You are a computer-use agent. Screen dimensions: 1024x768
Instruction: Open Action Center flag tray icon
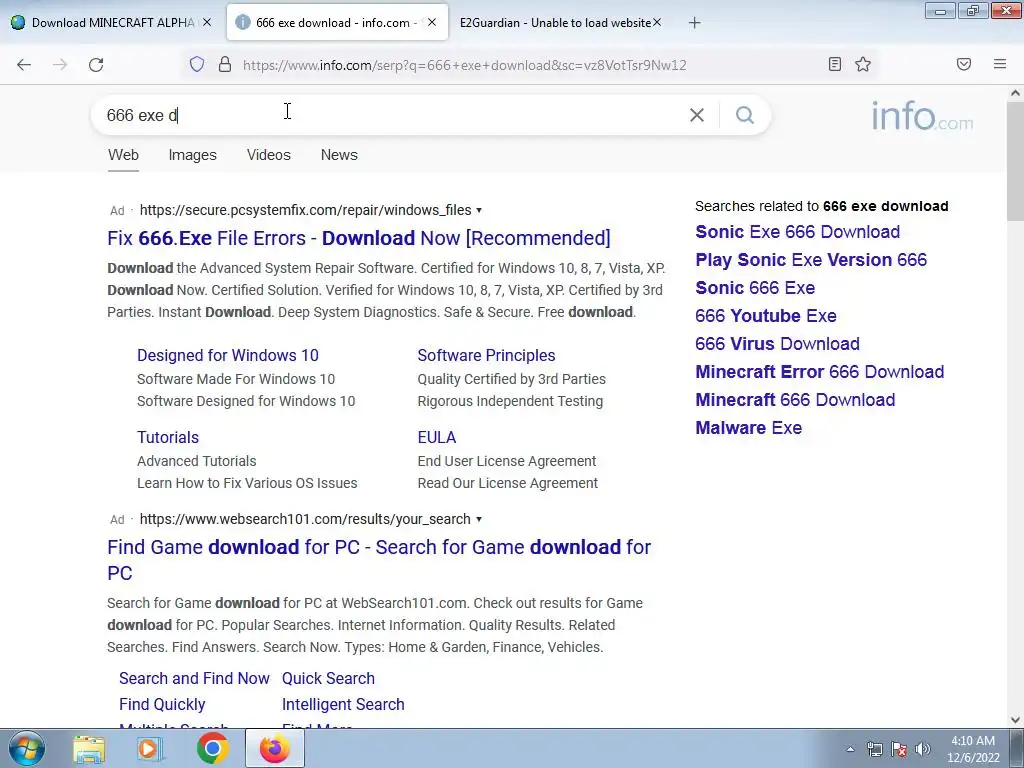[899, 749]
